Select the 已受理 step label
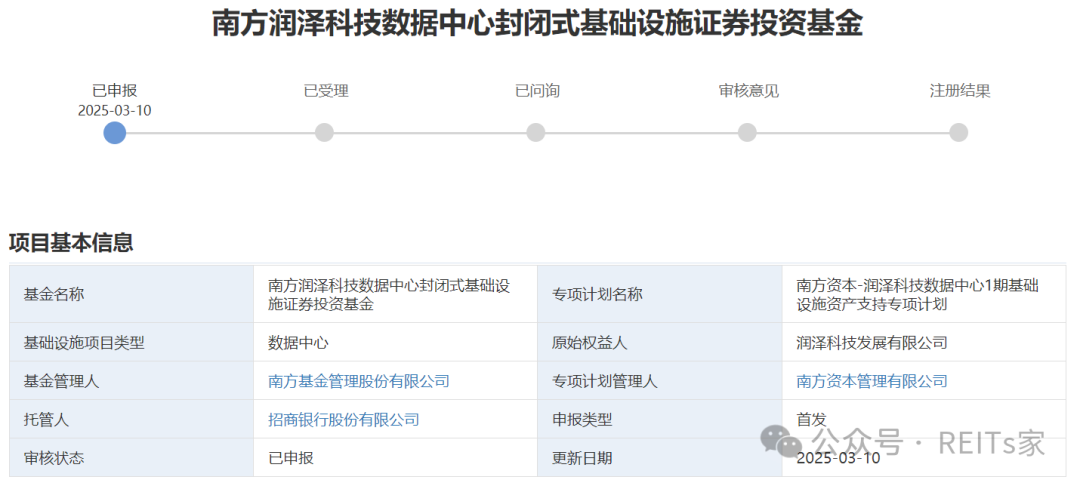 (326, 90)
